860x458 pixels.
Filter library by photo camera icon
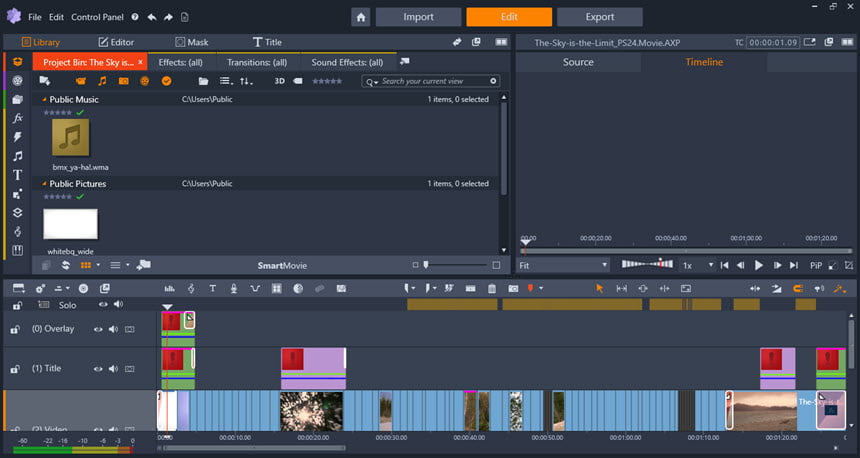pyautogui.click(x=123, y=81)
